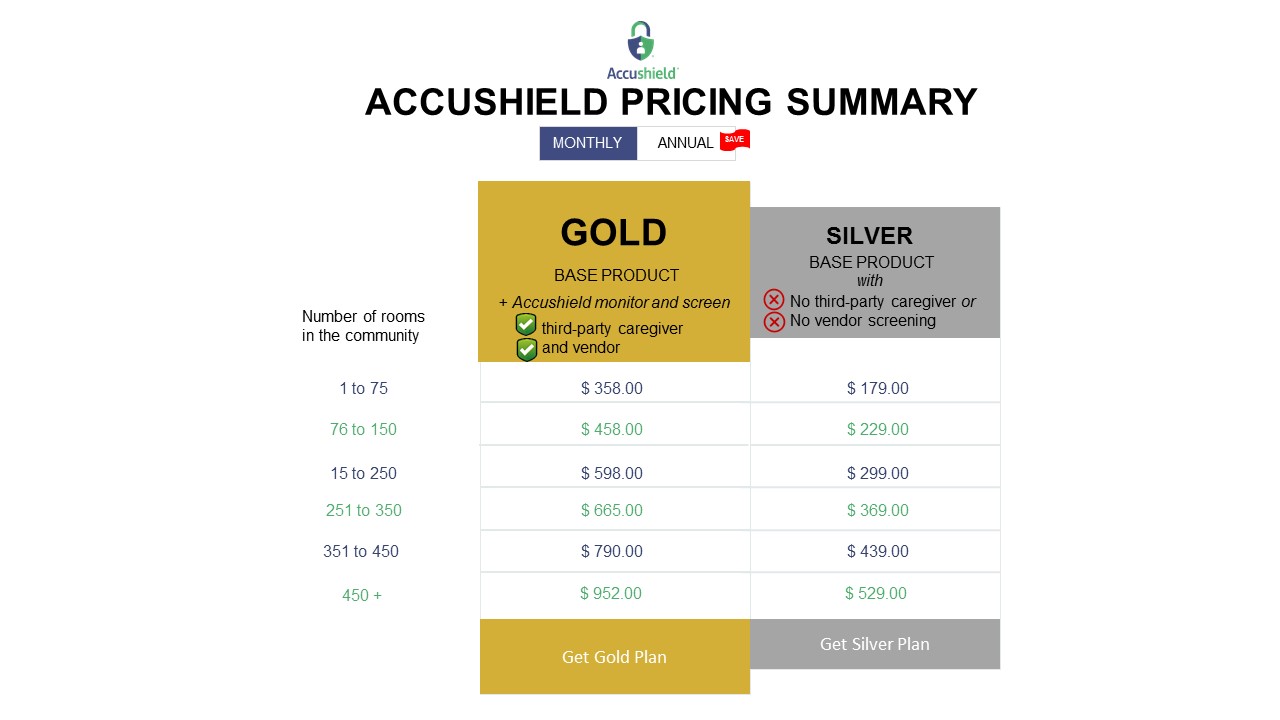Click the Gold $ 358.00 price cell
1280x720 pixels.
click(612, 388)
